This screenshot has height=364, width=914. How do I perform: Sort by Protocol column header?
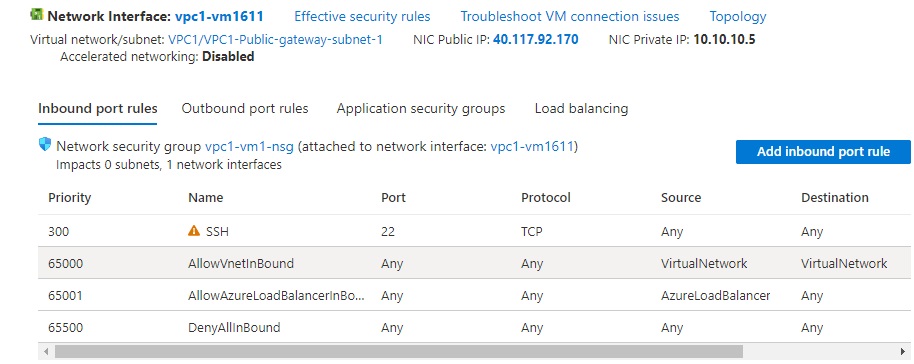(546, 198)
